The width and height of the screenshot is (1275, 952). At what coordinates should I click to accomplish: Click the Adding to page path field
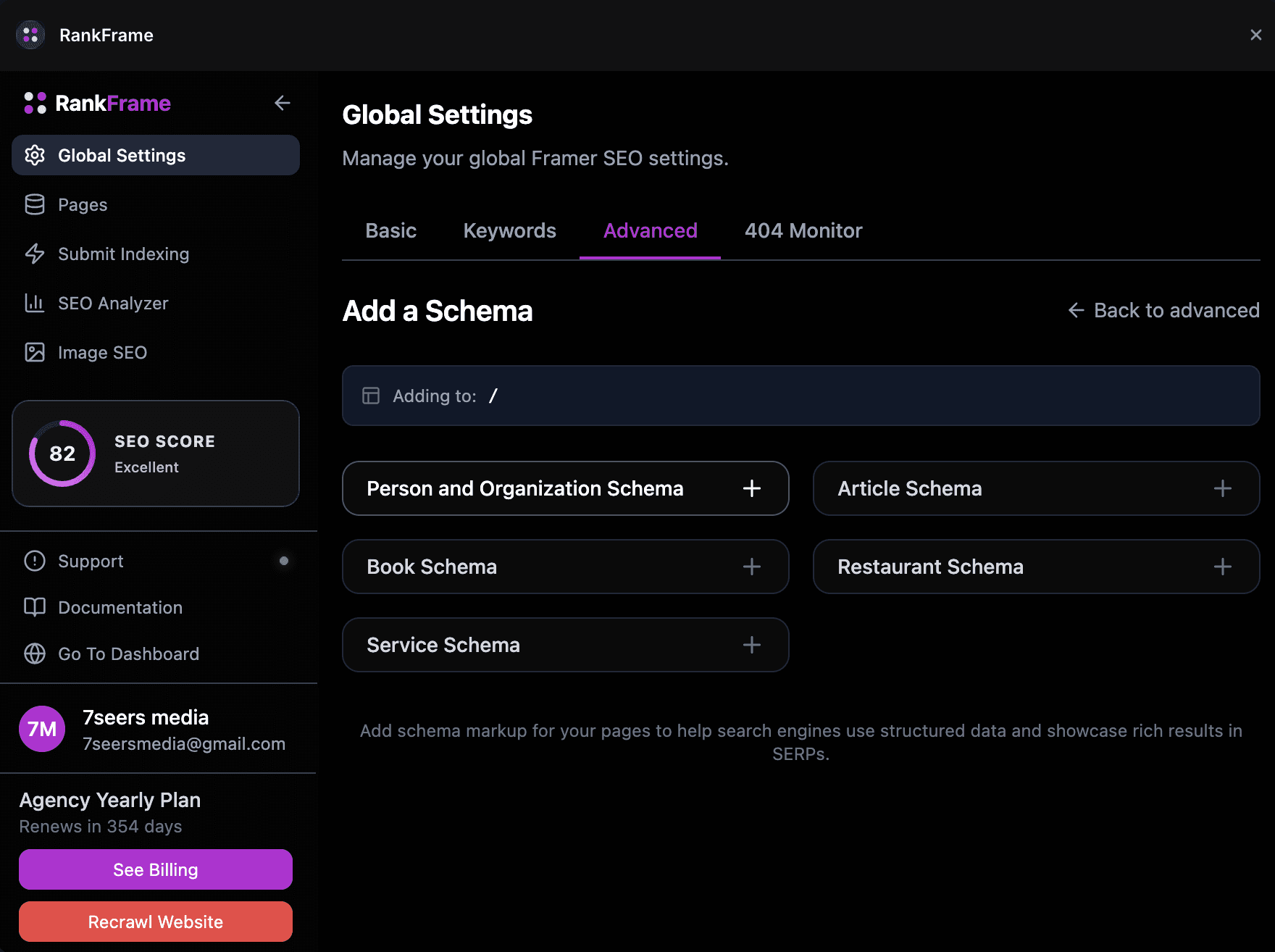(x=801, y=396)
